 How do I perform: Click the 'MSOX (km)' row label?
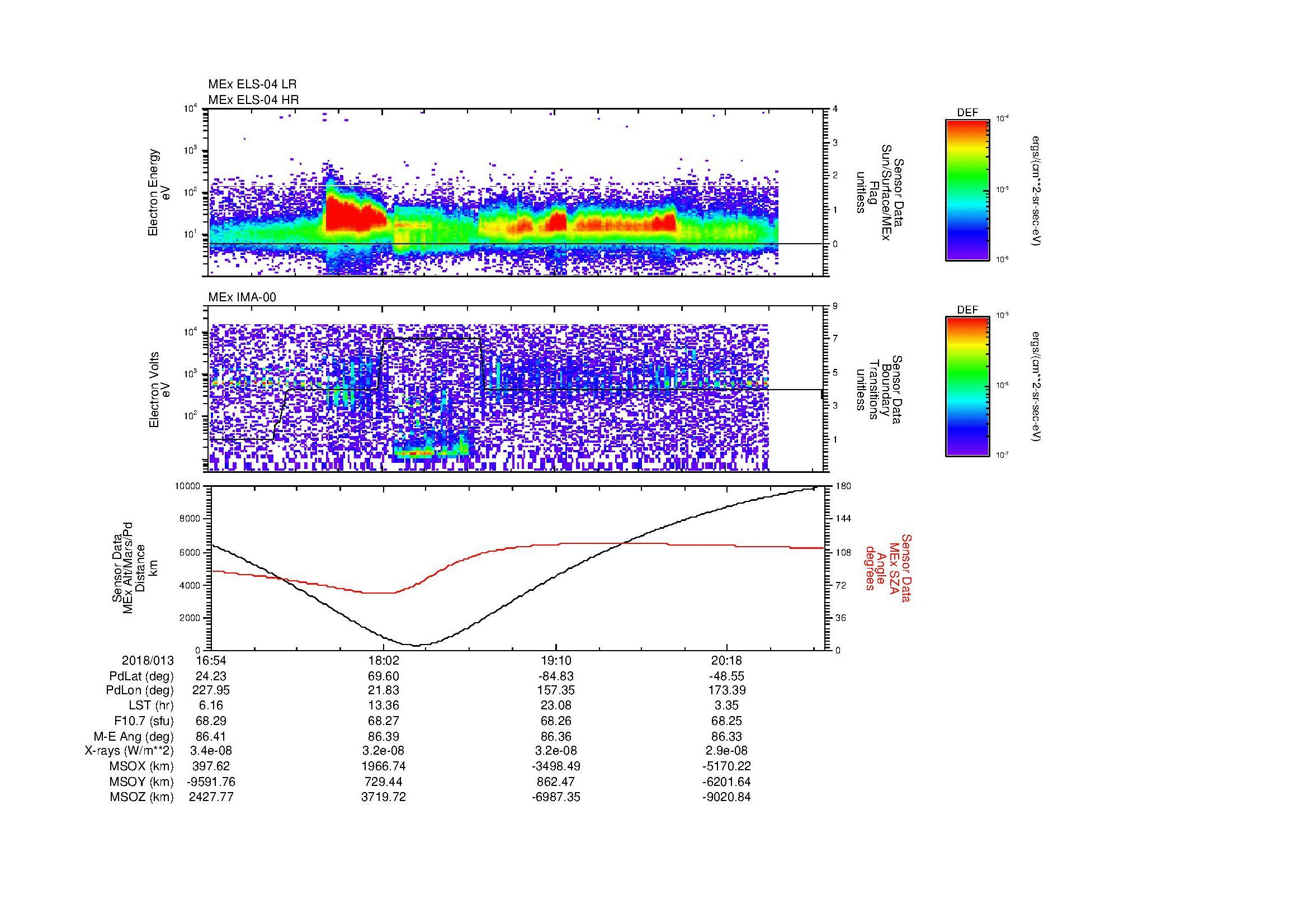(x=141, y=766)
